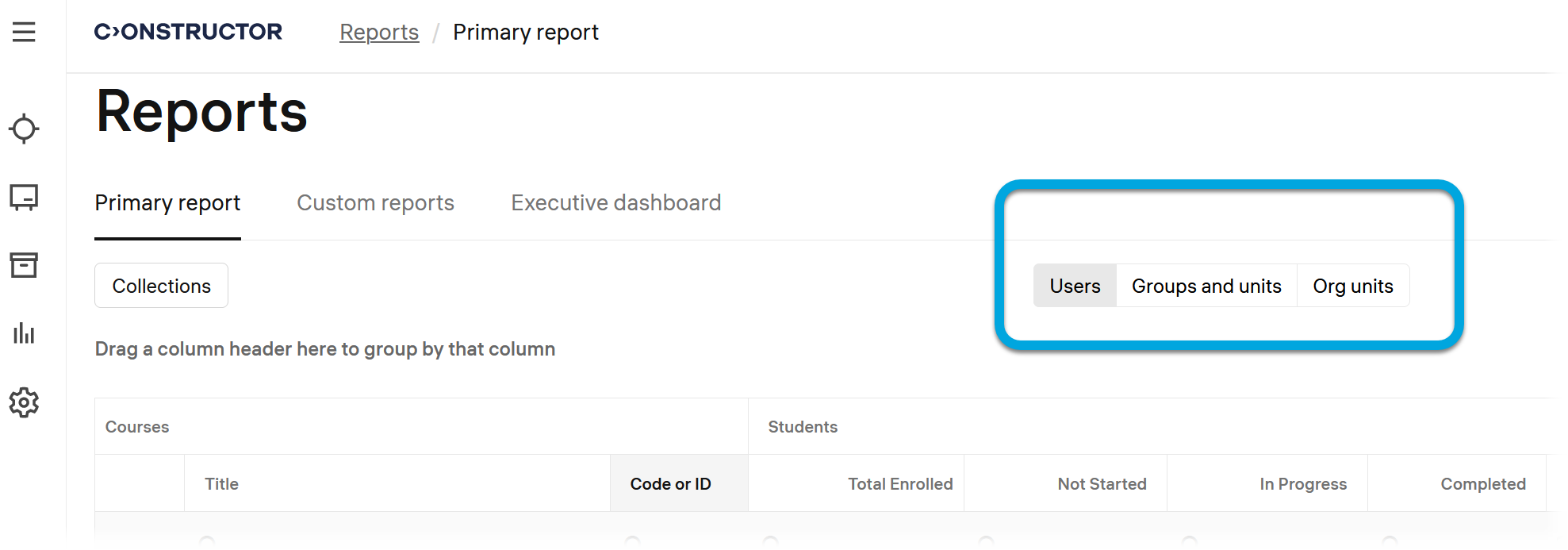Click the Collections button
Image resolution: width=1568 pixels, height=550 pixels.
(x=161, y=286)
